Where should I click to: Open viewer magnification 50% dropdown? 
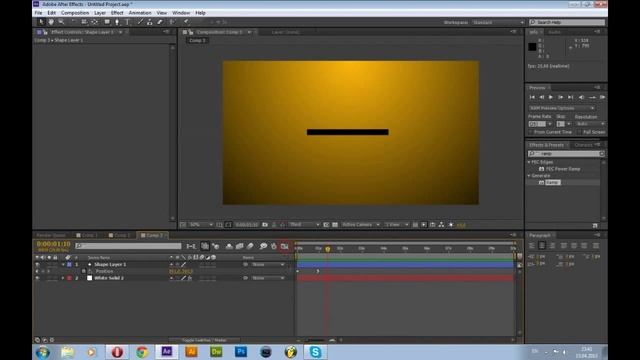click(201, 225)
